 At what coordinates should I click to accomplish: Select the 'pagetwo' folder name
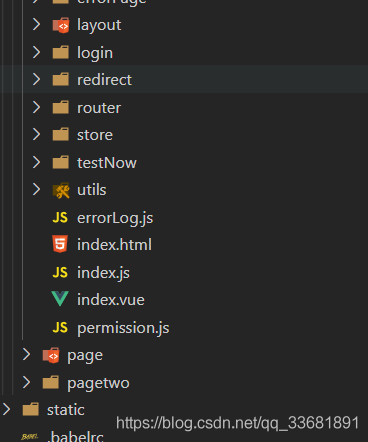(x=98, y=384)
